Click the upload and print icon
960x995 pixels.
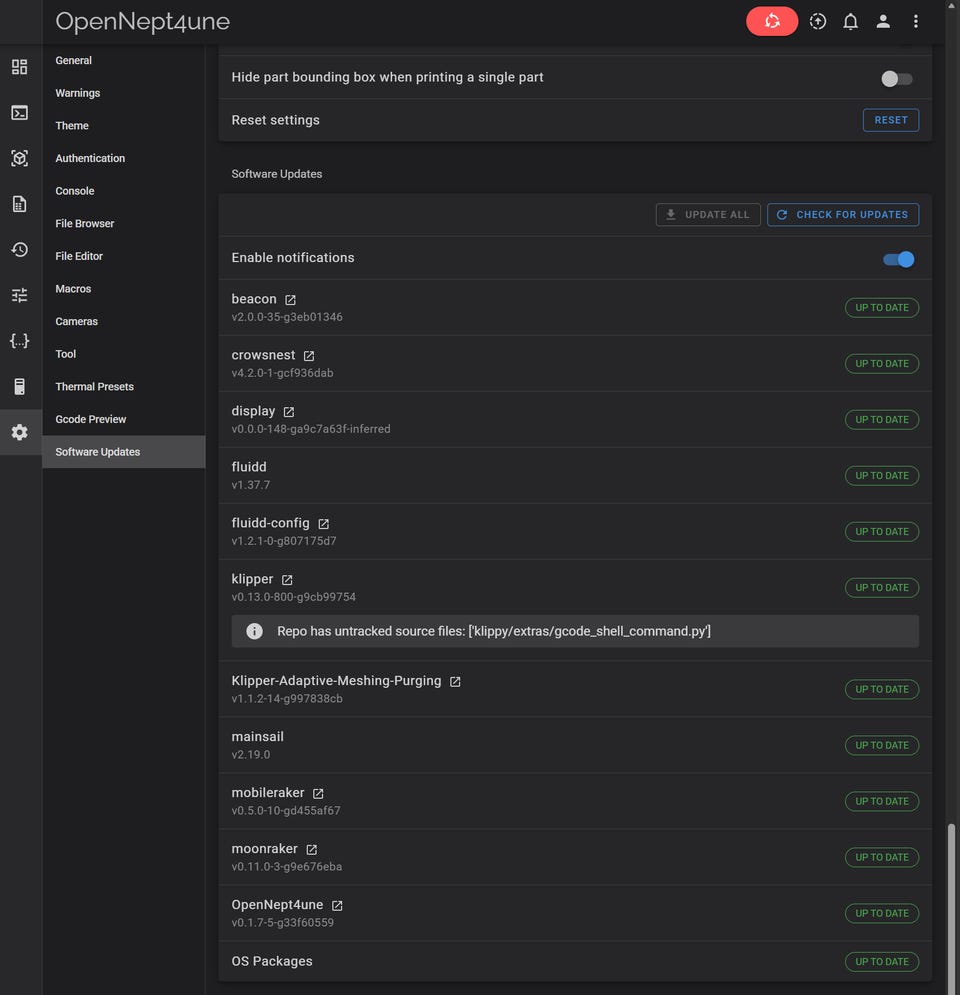coord(818,21)
